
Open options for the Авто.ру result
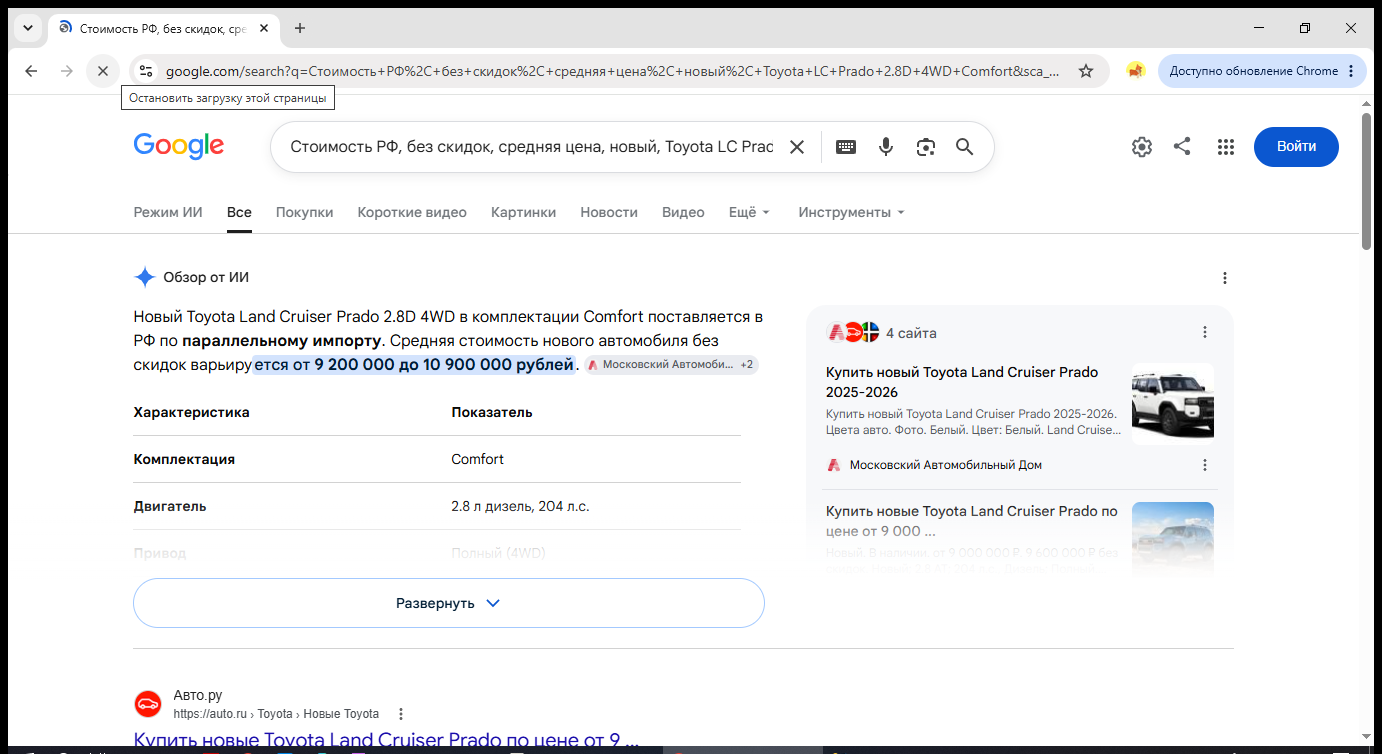(x=401, y=714)
